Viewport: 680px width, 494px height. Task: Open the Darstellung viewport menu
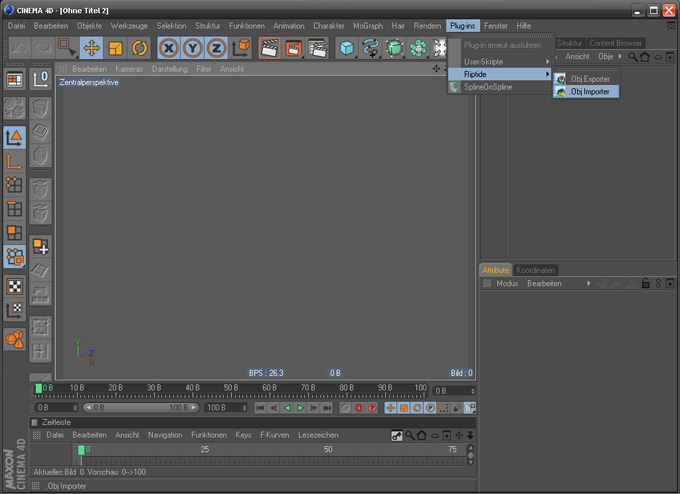coord(169,69)
